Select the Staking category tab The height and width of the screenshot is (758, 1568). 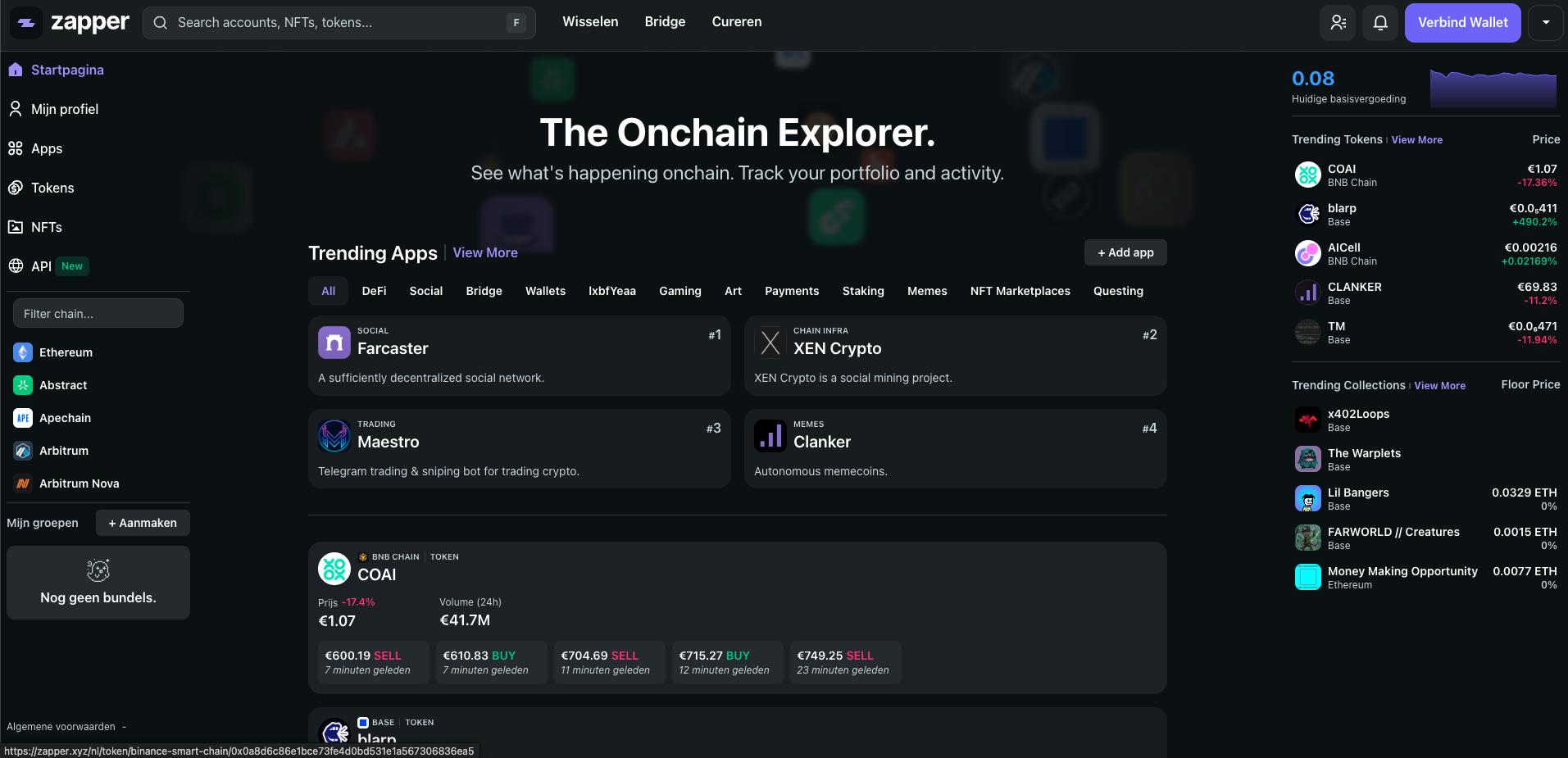[863, 291]
